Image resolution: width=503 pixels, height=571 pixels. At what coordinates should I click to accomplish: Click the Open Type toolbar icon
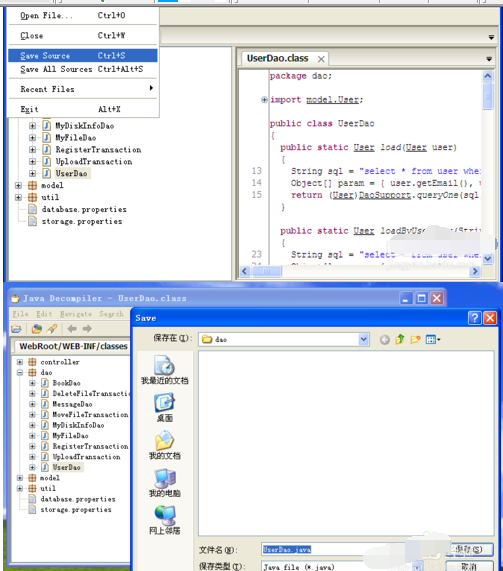tap(36, 329)
